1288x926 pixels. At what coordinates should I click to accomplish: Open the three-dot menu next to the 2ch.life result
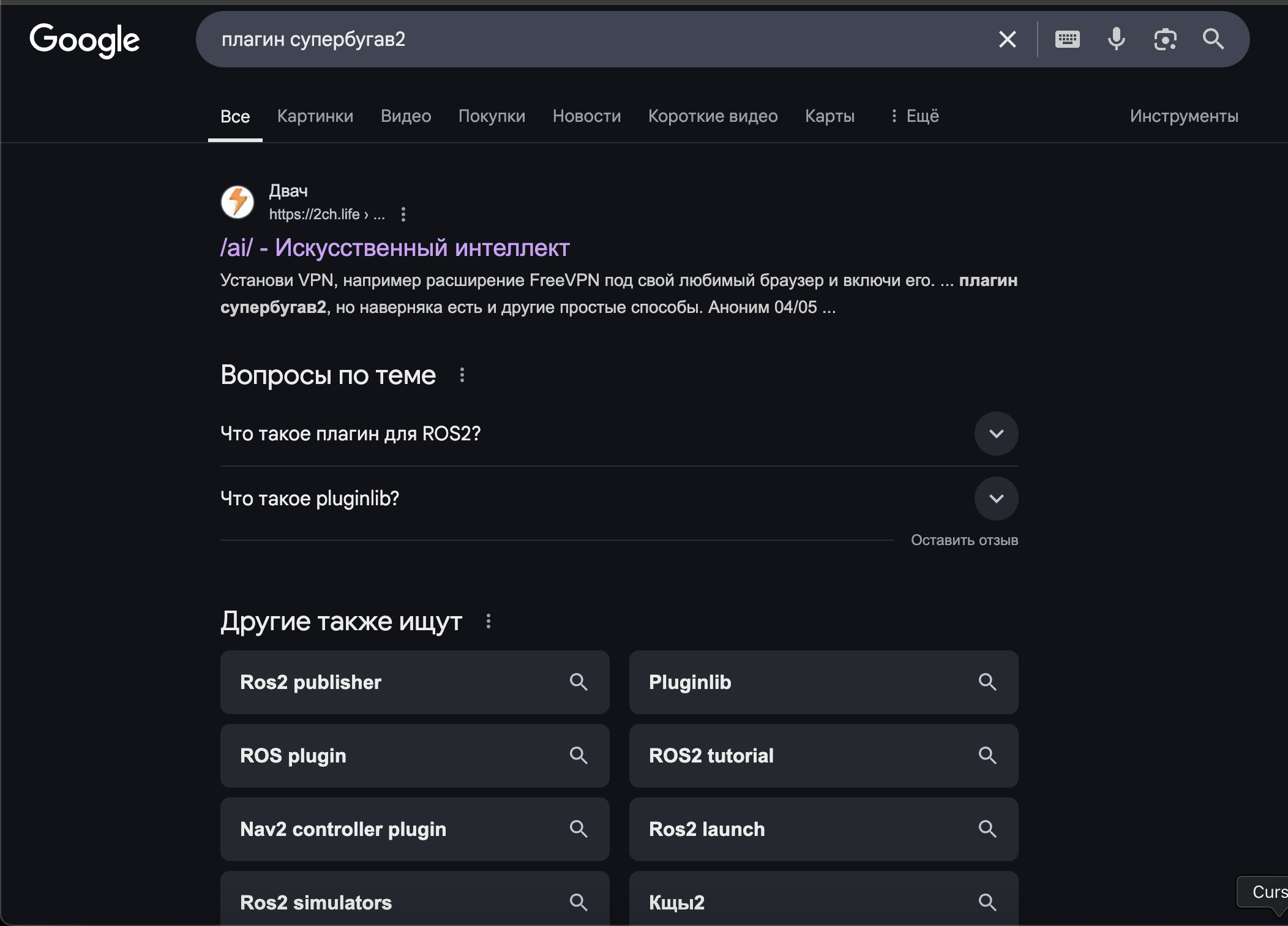pyautogui.click(x=403, y=214)
